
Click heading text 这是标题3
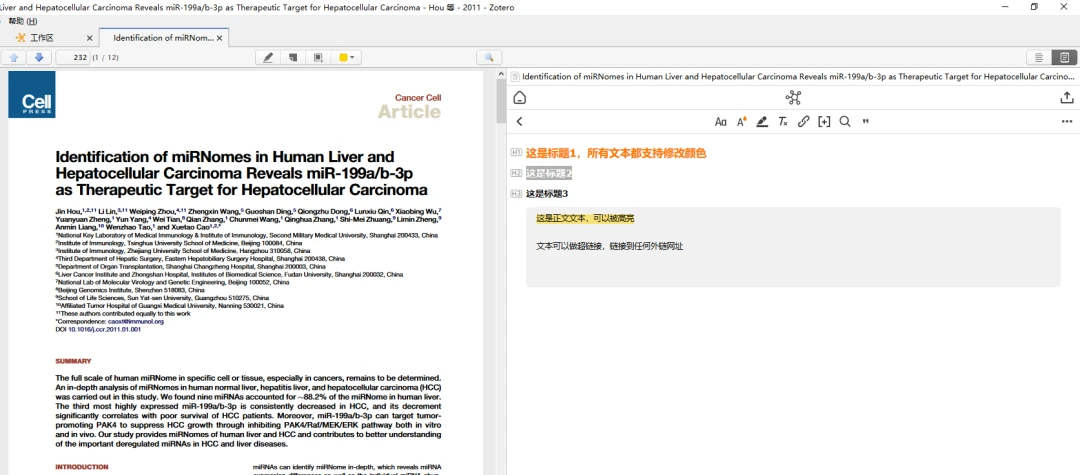click(547, 193)
